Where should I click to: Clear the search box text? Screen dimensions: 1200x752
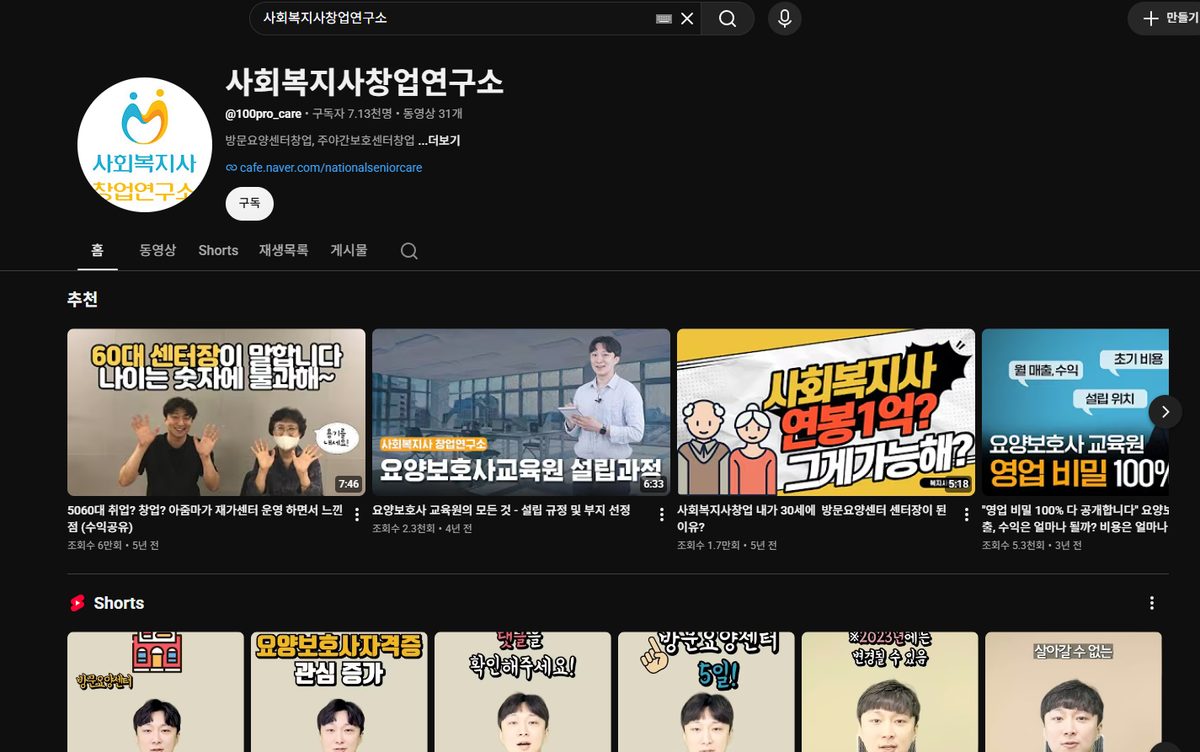pyautogui.click(x=687, y=18)
